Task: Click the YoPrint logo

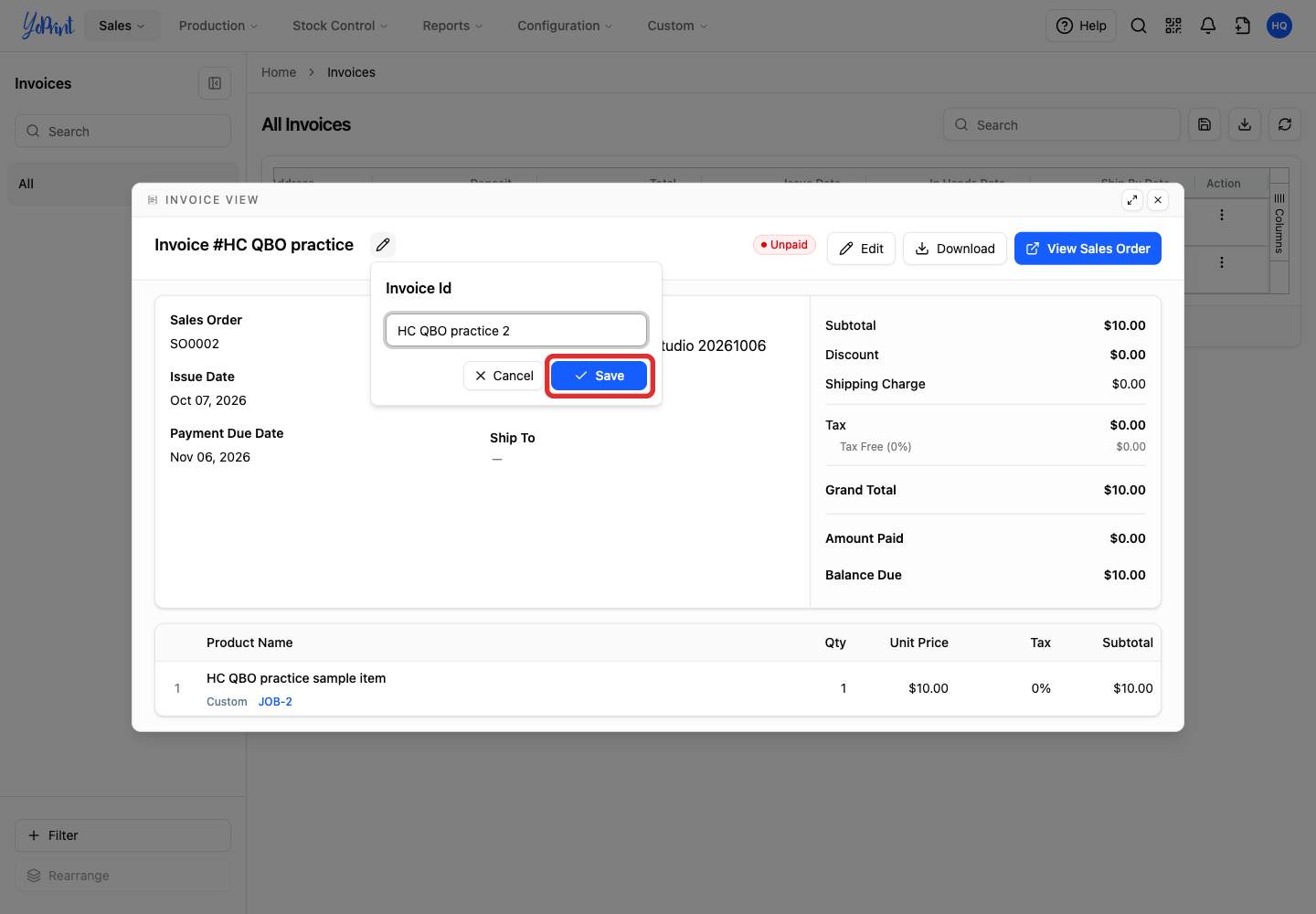Action: (x=48, y=26)
